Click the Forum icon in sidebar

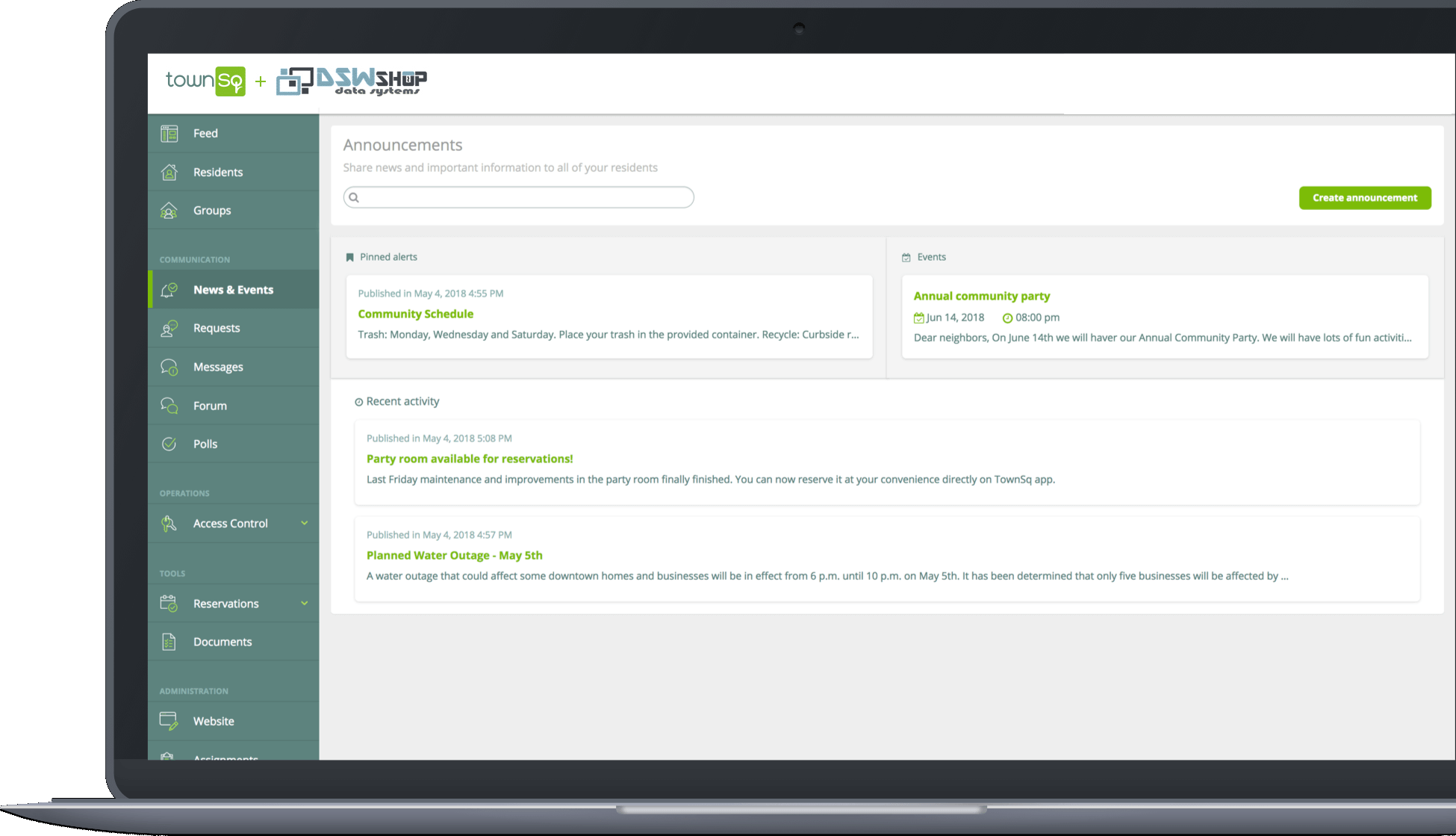169,405
